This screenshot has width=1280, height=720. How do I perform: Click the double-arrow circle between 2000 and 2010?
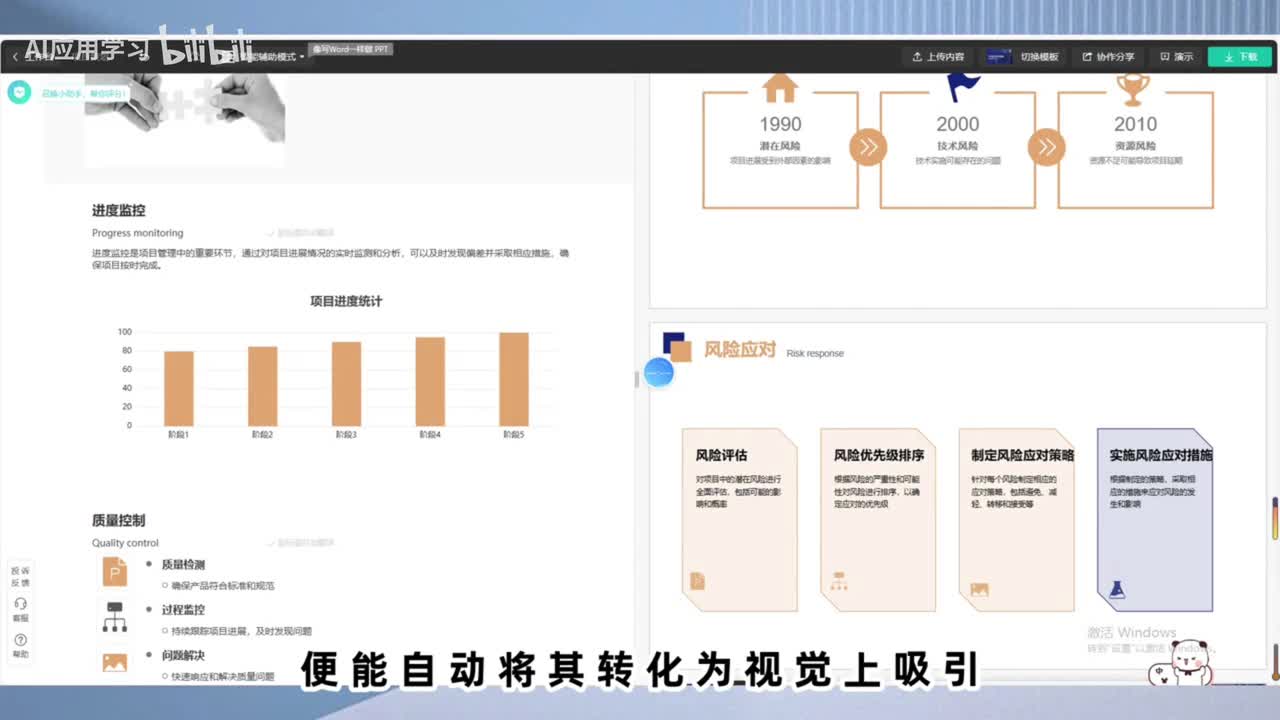click(1046, 148)
